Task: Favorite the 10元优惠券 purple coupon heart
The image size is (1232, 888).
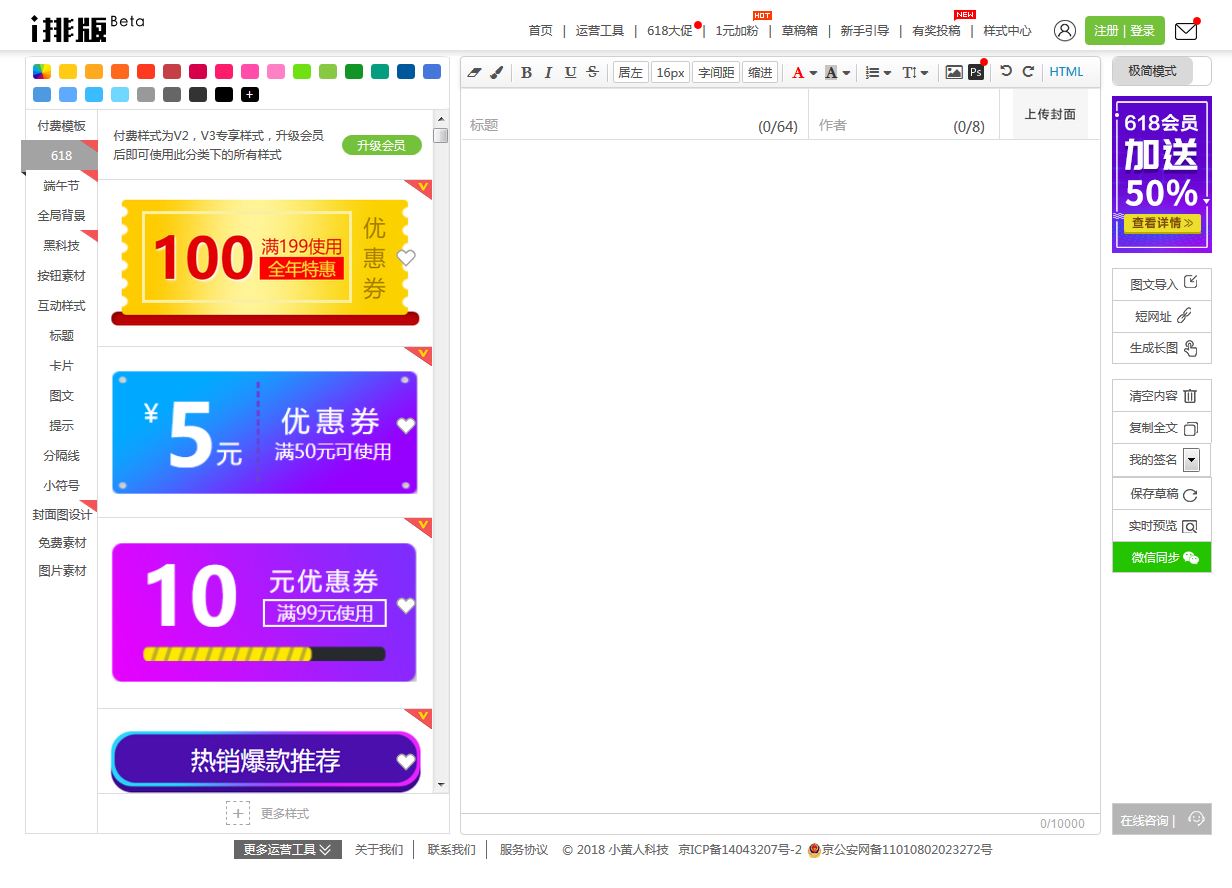Action: [405, 606]
